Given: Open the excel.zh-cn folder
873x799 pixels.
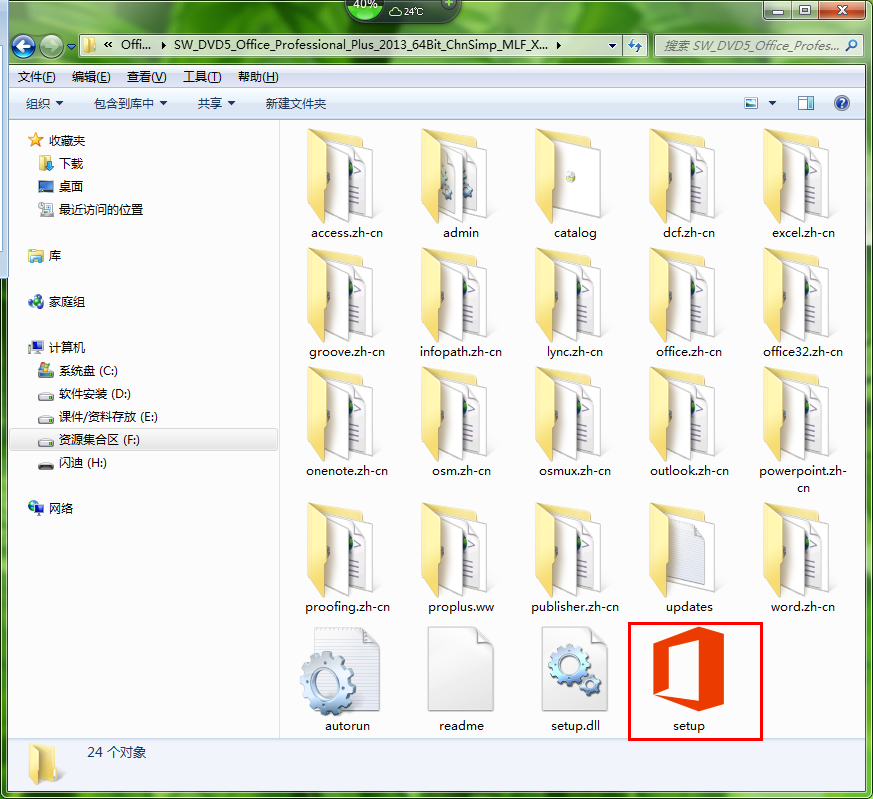Looking at the screenshot, I should click(x=802, y=178).
